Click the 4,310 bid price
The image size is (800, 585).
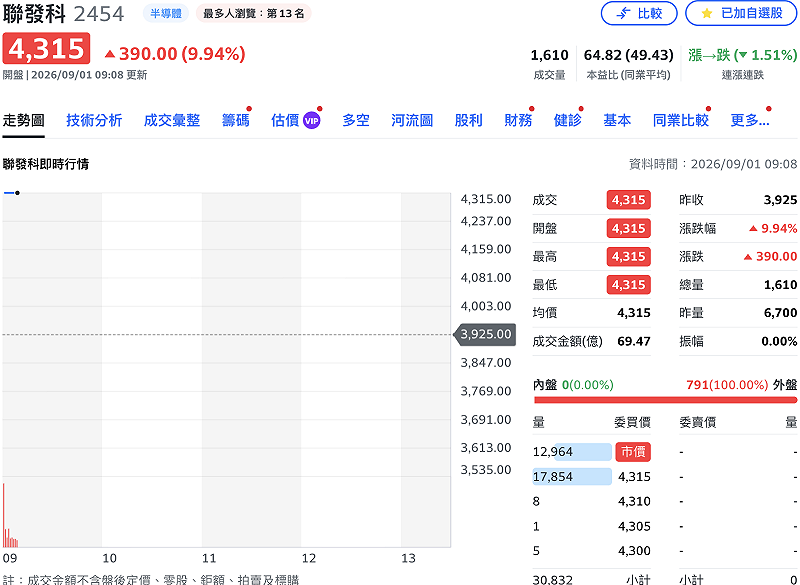tap(634, 501)
